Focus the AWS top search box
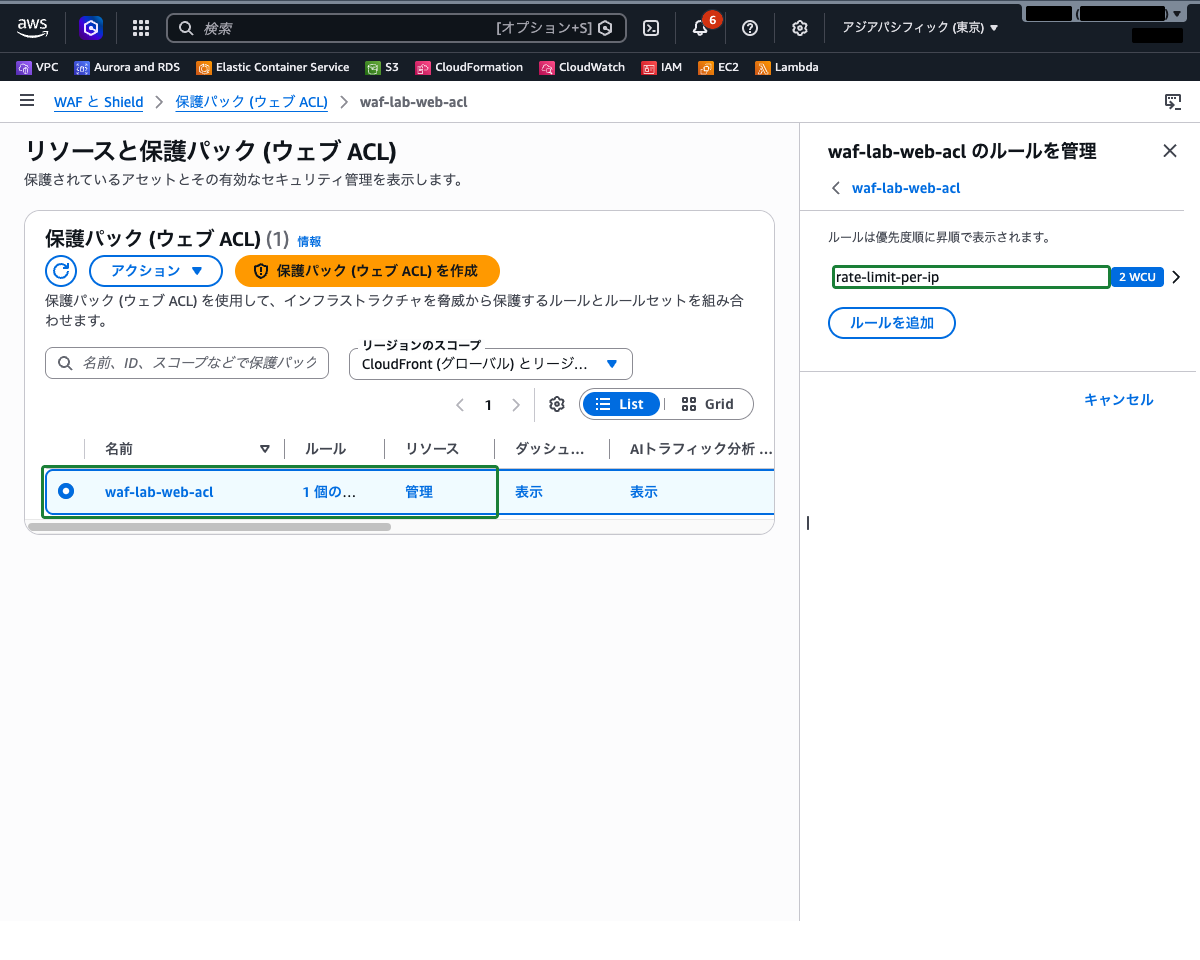The height and width of the screenshot is (960, 1200). tap(396, 28)
